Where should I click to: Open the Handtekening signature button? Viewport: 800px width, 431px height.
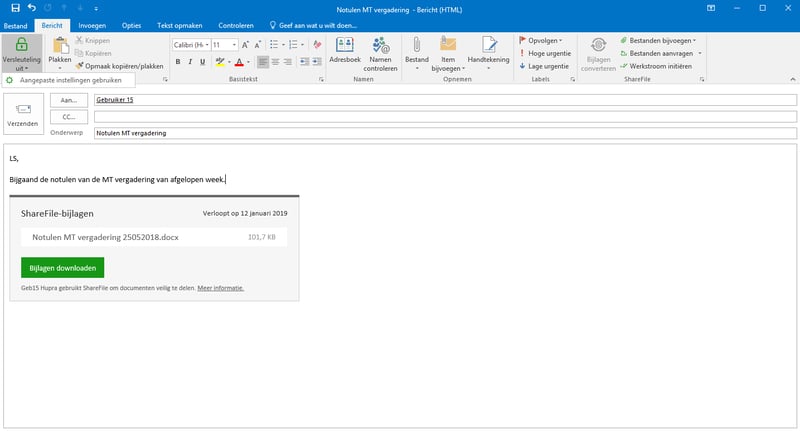click(488, 53)
